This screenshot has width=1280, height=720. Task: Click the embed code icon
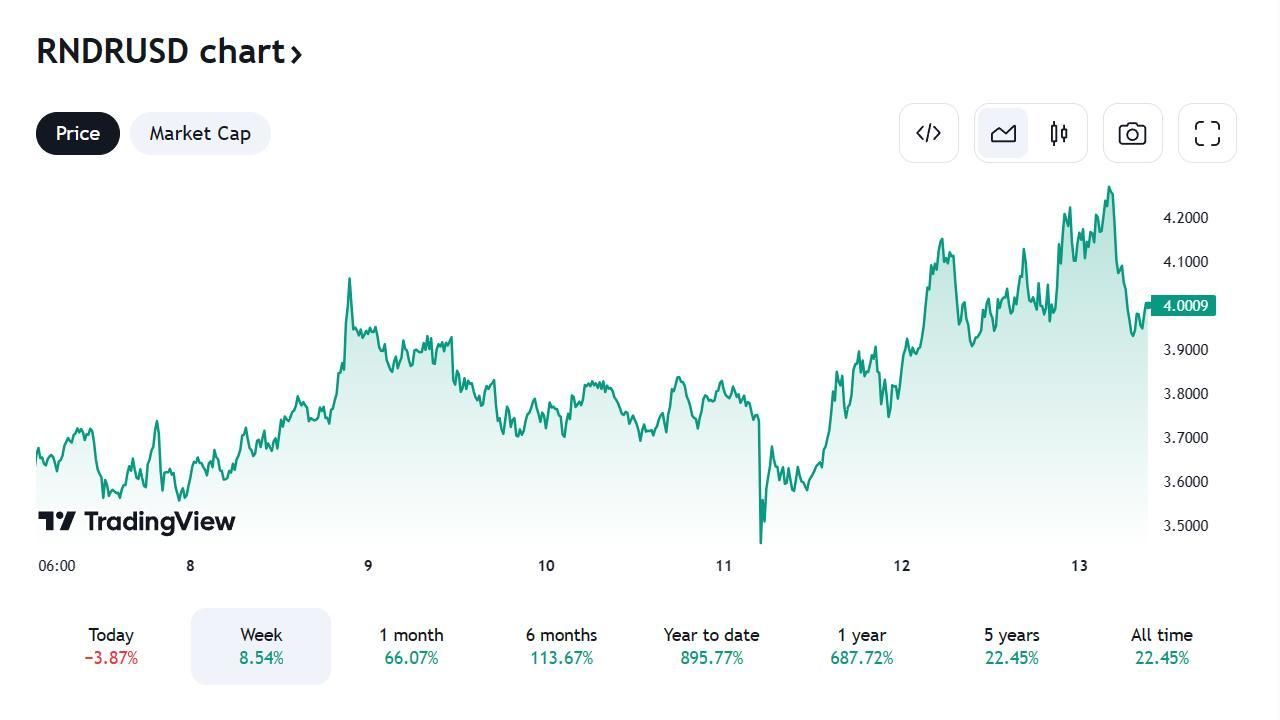click(928, 133)
